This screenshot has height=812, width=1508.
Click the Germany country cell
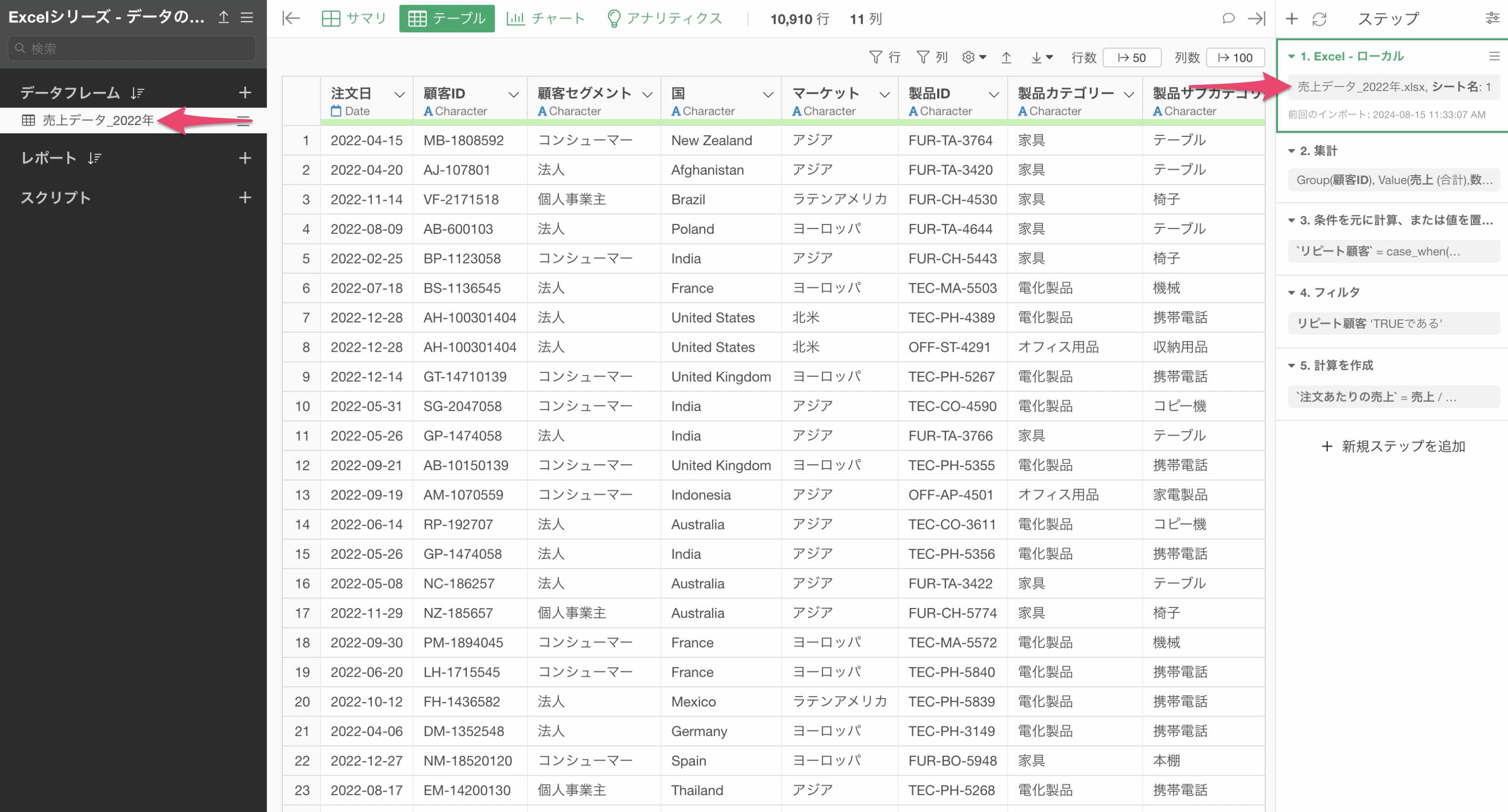tap(721, 731)
